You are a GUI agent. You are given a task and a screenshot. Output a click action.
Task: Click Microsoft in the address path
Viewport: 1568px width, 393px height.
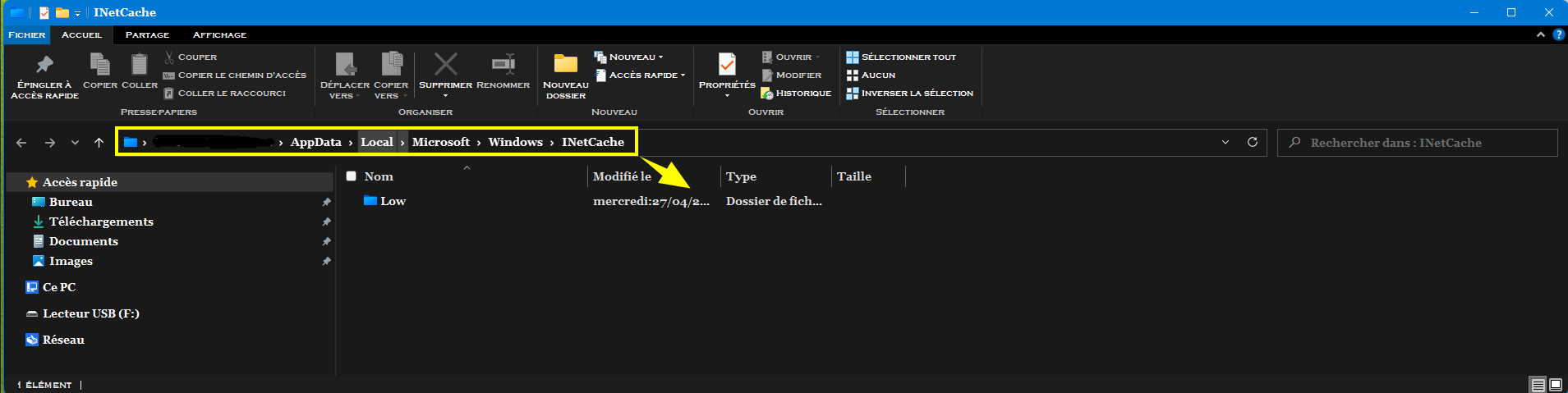[441, 142]
